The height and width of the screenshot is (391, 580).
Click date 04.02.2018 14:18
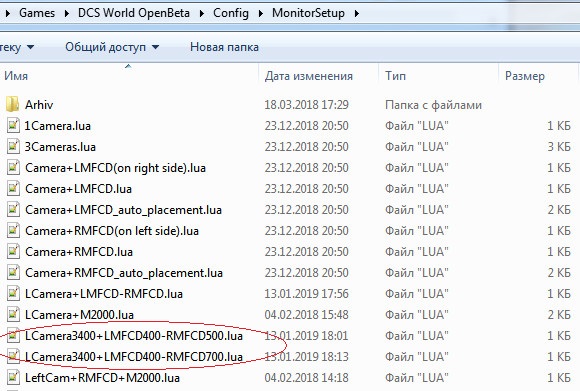(x=306, y=378)
